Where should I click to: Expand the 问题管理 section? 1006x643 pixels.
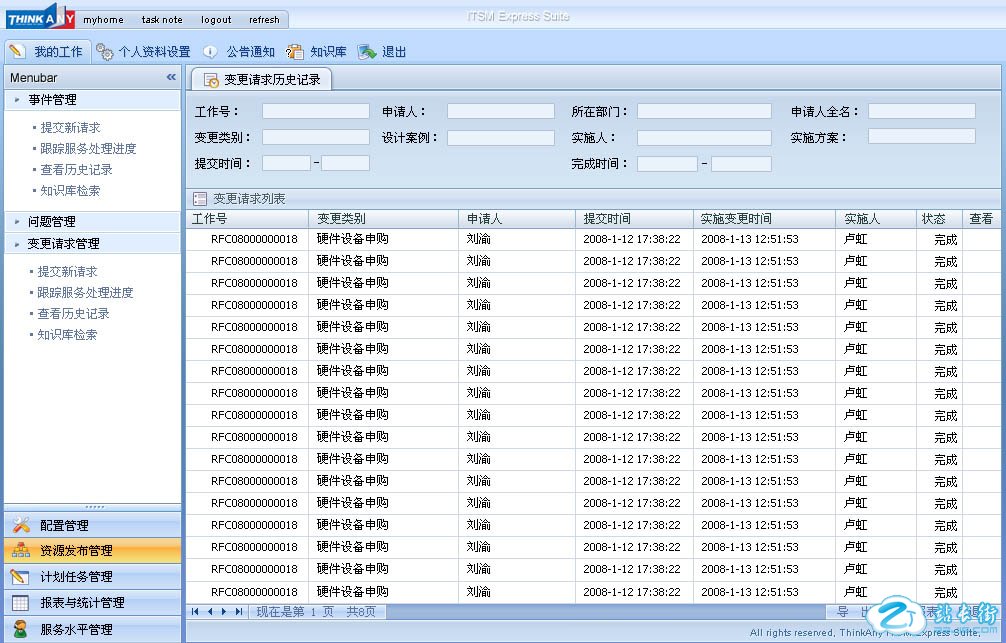[x=52, y=222]
